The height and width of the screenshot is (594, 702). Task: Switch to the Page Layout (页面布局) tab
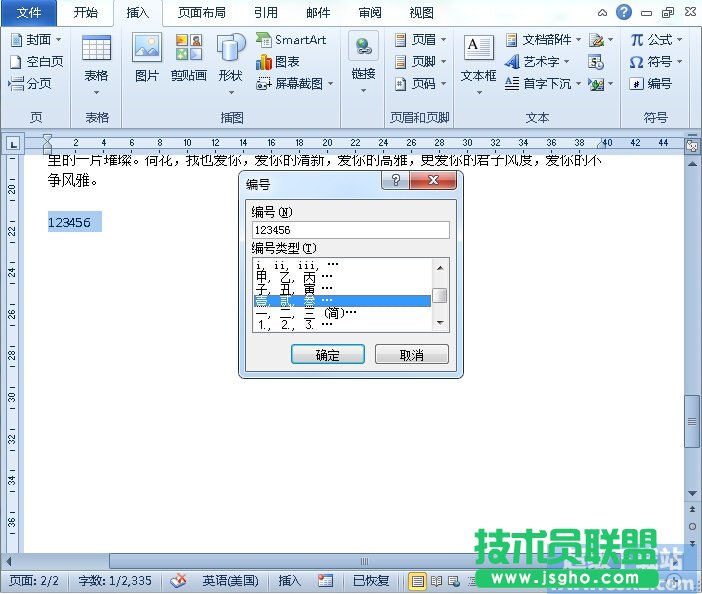click(201, 13)
